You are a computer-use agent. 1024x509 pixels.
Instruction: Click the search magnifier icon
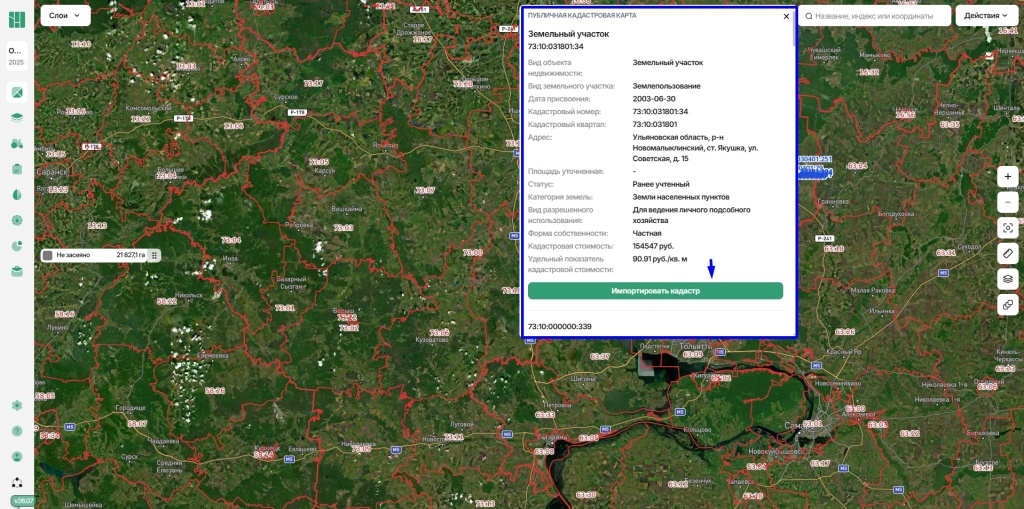click(x=809, y=16)
